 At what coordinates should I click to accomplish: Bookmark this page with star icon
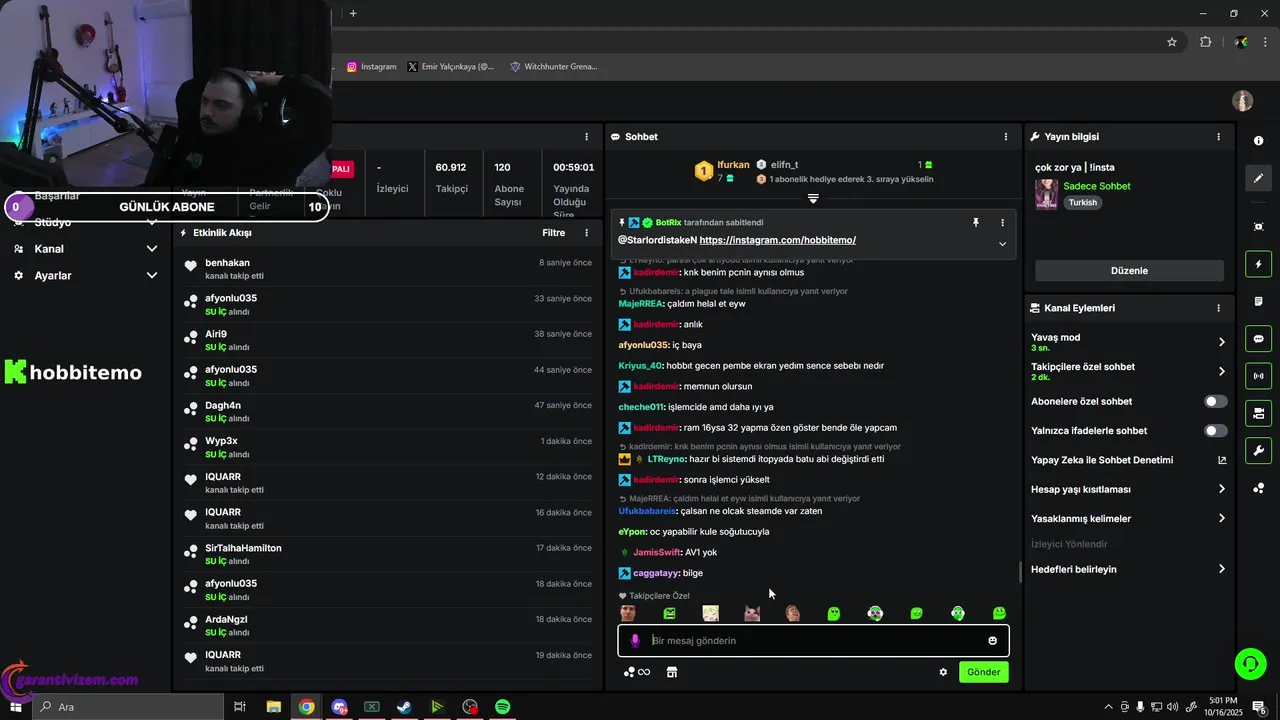1172,42
